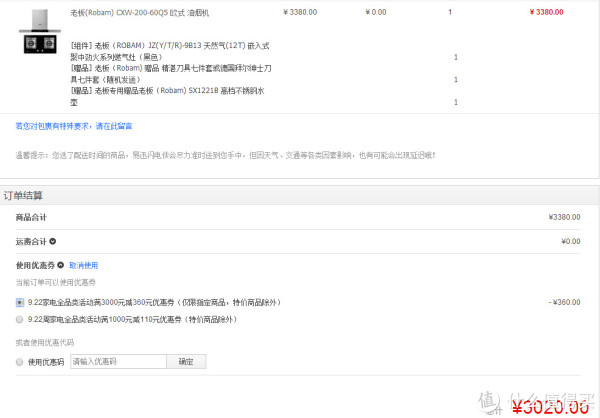Click the 温馨提示 delivery notice text
The height and width of the screenshot is (418, 600).
coord(225,155)
